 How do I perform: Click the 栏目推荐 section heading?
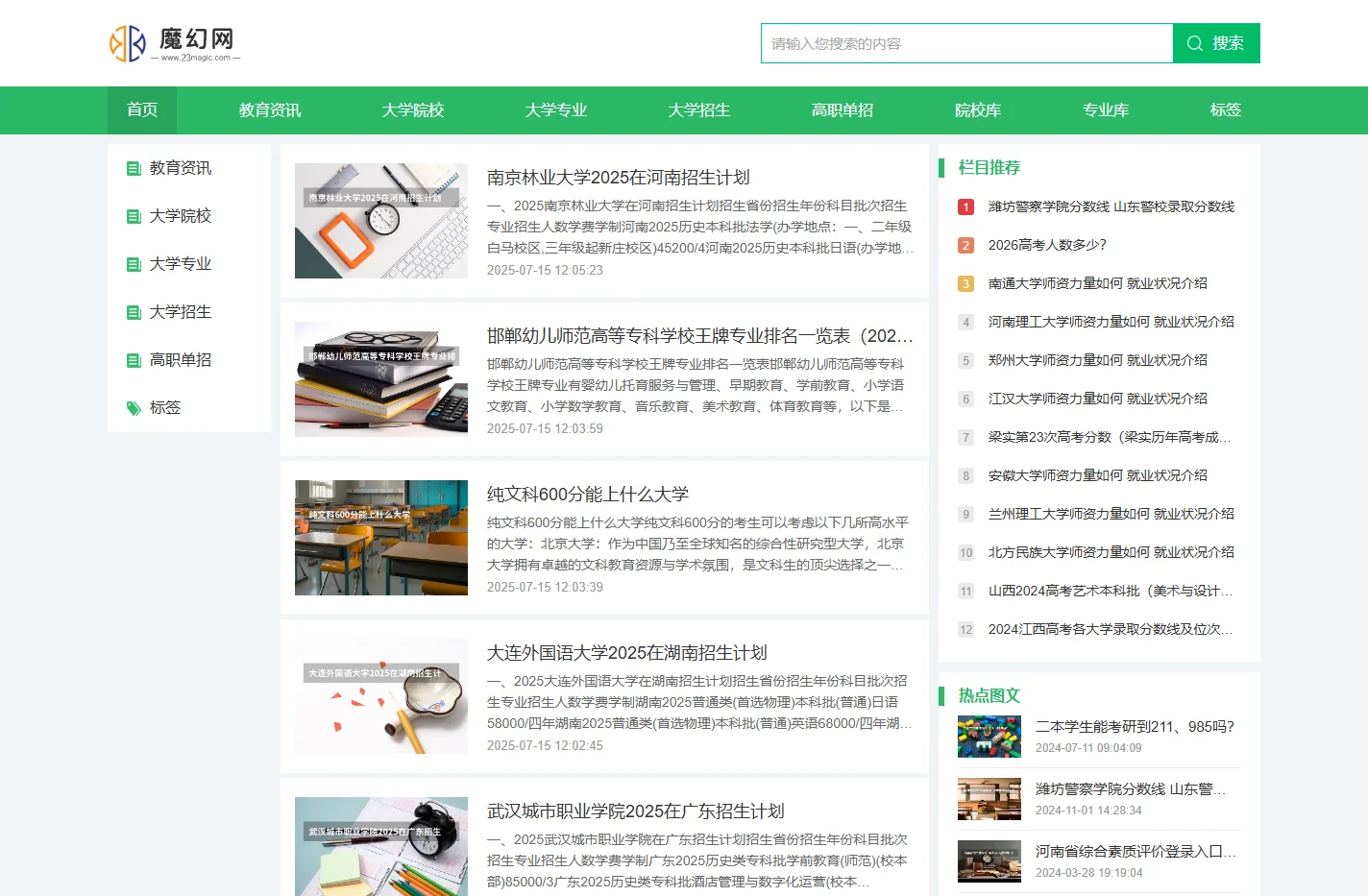(989, 167)
